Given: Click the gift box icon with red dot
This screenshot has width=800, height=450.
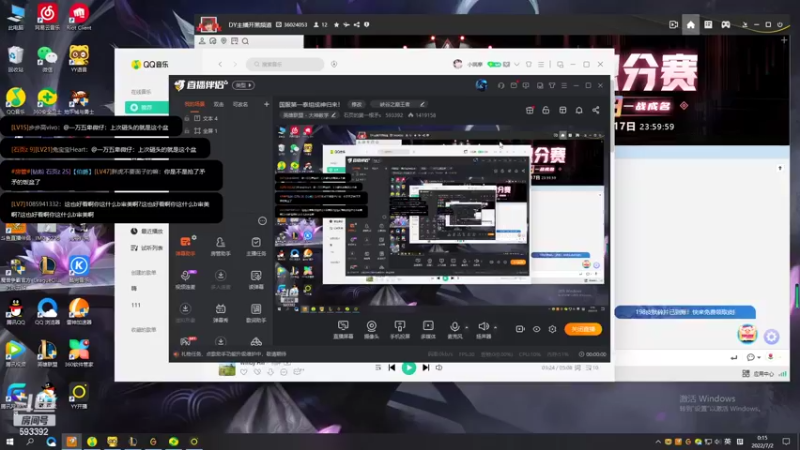Looking at the screenshot, I should tap(530, 110).
